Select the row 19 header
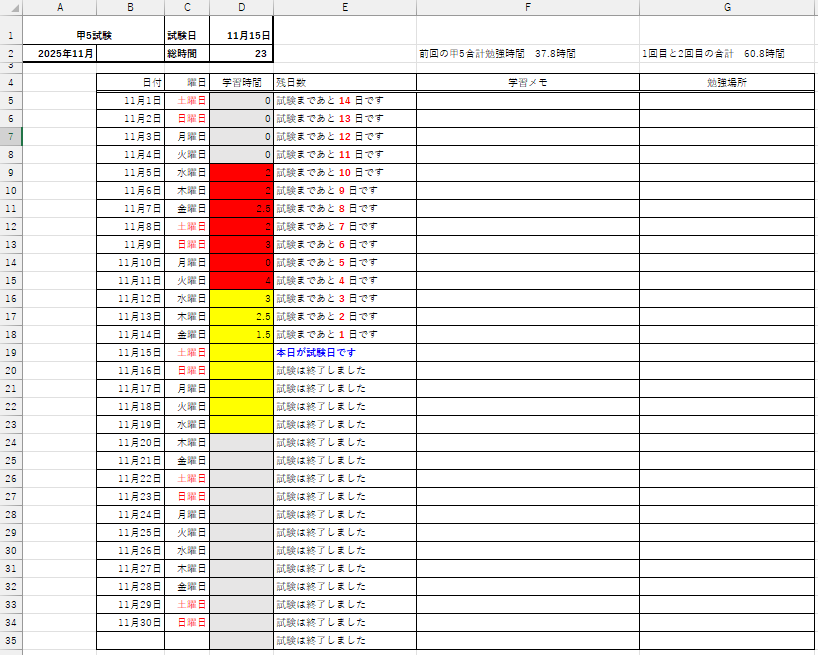The image size is (818, 655). point(10,352)
